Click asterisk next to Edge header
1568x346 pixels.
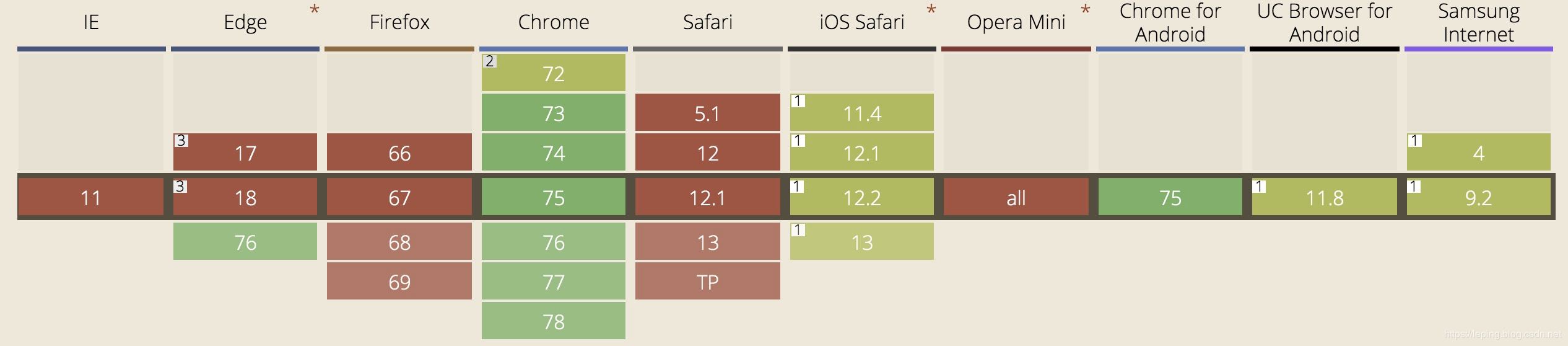315,11
